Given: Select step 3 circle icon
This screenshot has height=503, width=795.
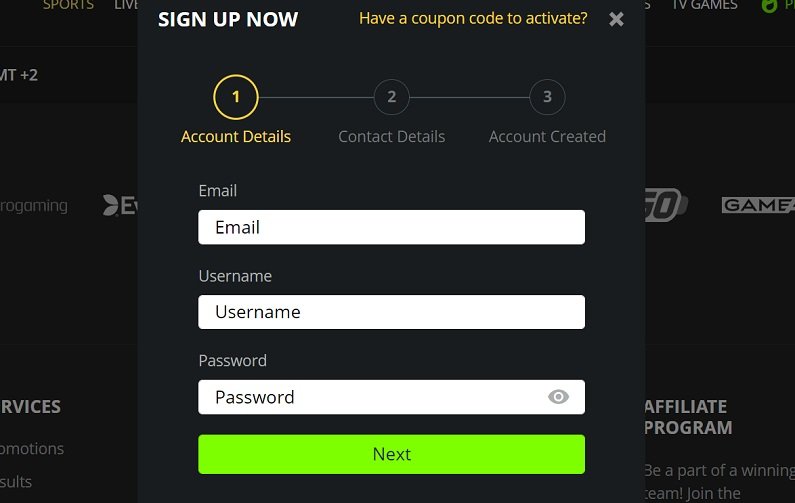Looking at the screenshot, I should (x=547, y=97).
